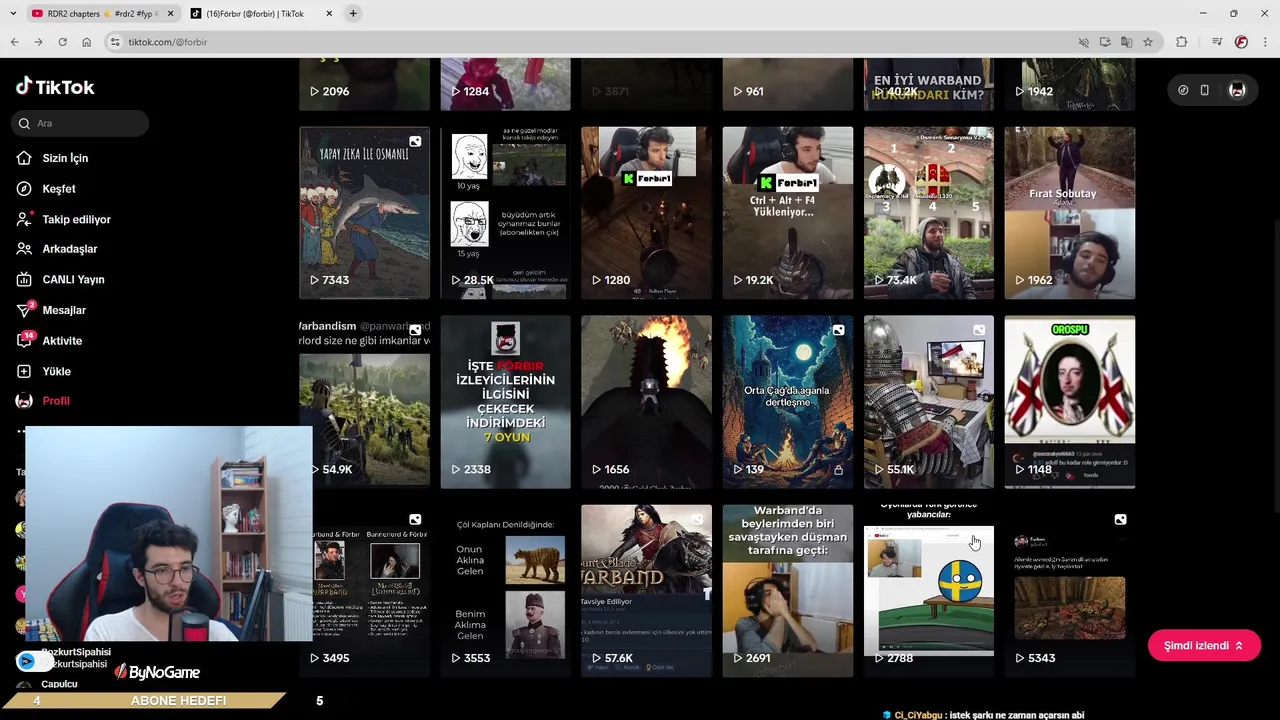1280x720 pixels.
Task: Go forward in browser history
Action: click(38, 42)
